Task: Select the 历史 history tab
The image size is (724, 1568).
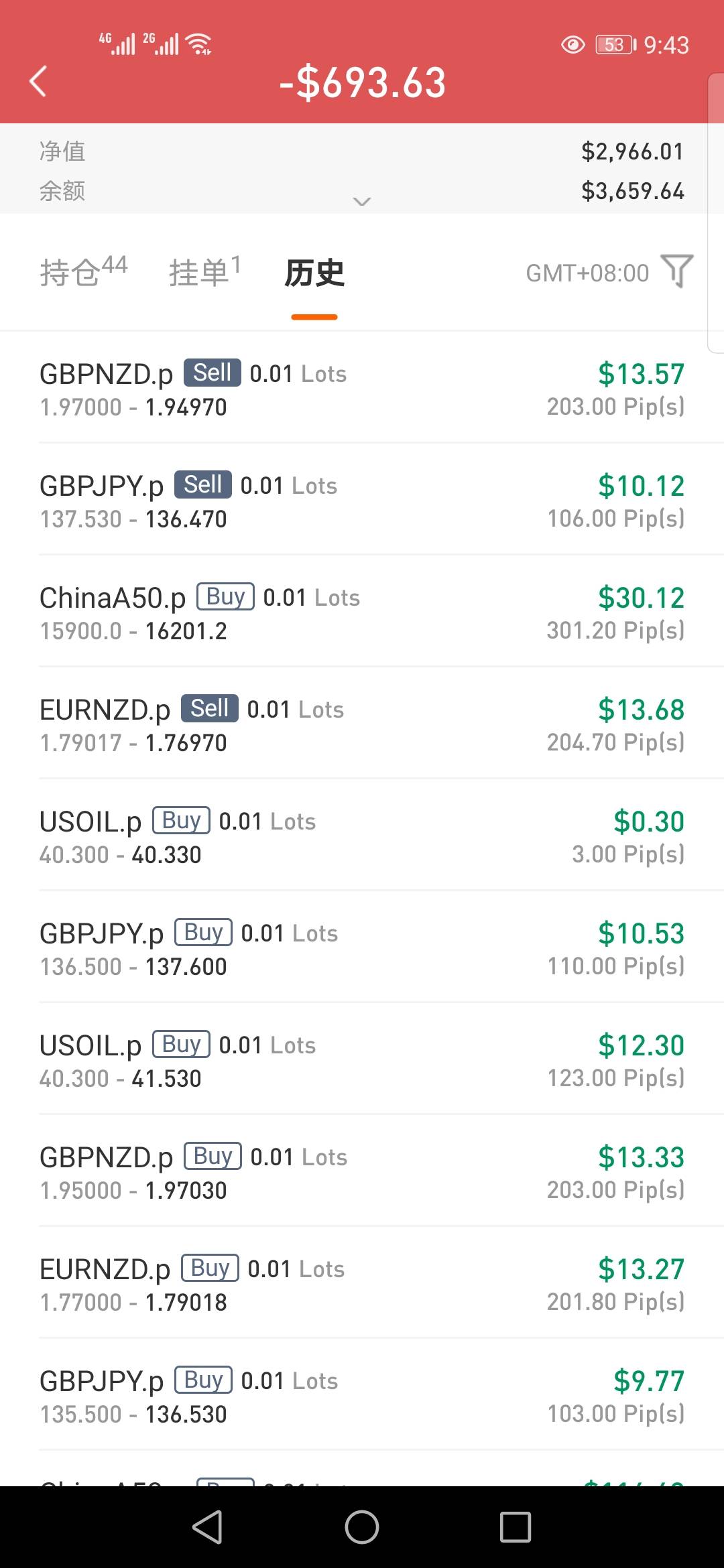Action: 314,273
